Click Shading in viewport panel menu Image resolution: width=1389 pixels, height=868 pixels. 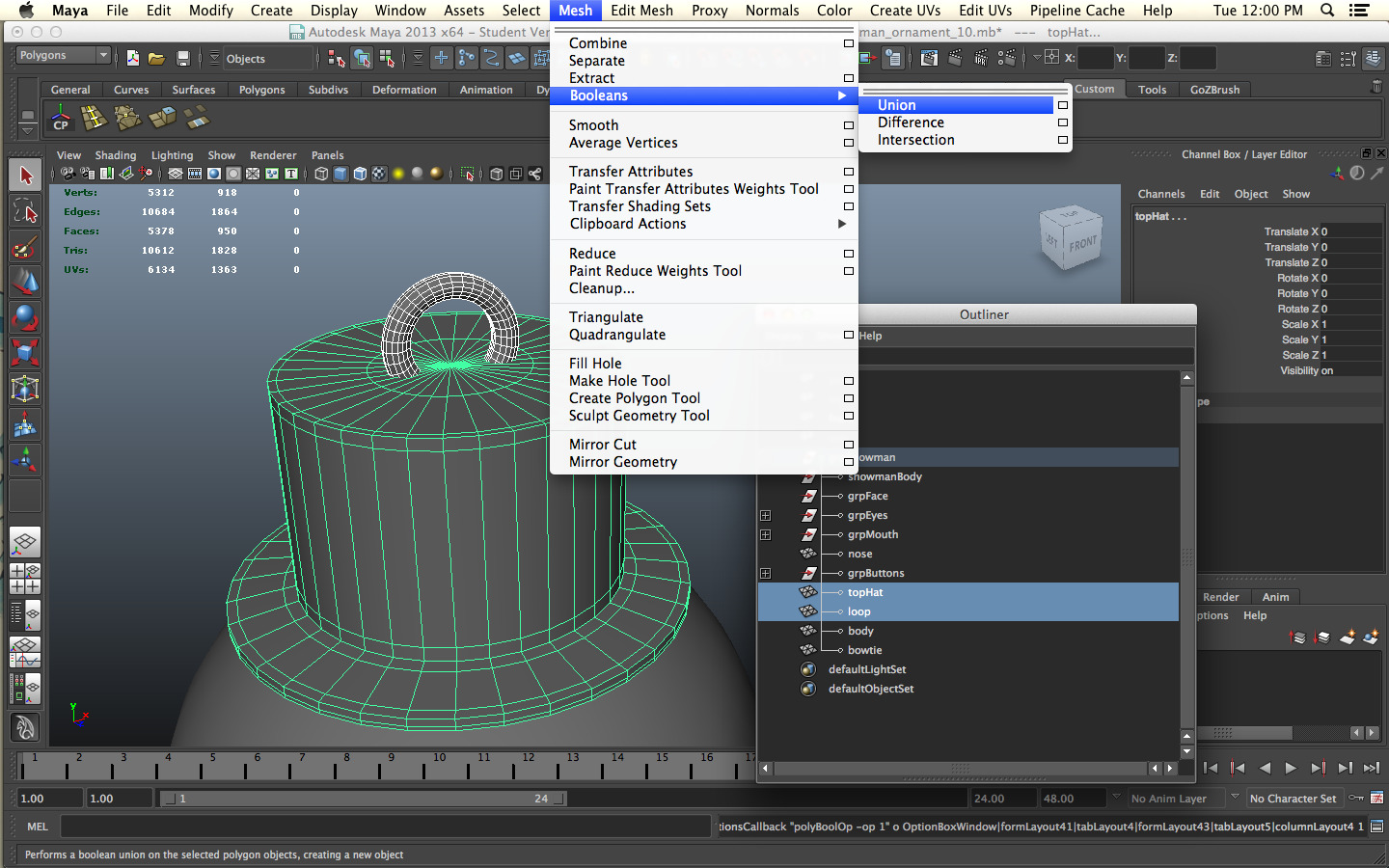(x=115, y=155)
